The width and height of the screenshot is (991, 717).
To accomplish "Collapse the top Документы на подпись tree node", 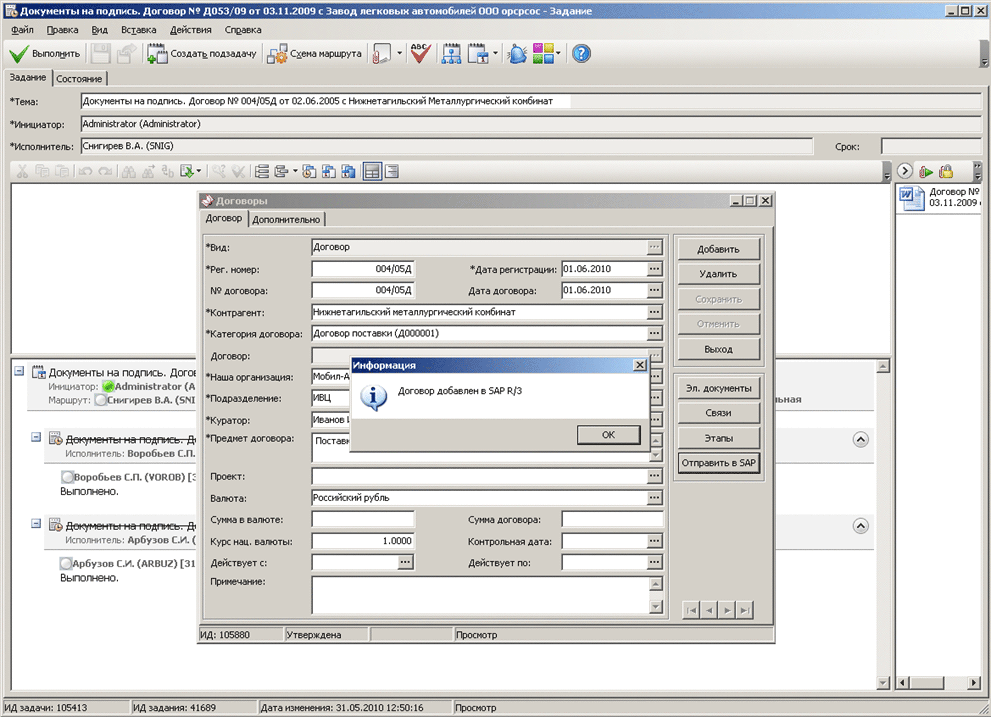I will tap(19, 371).
